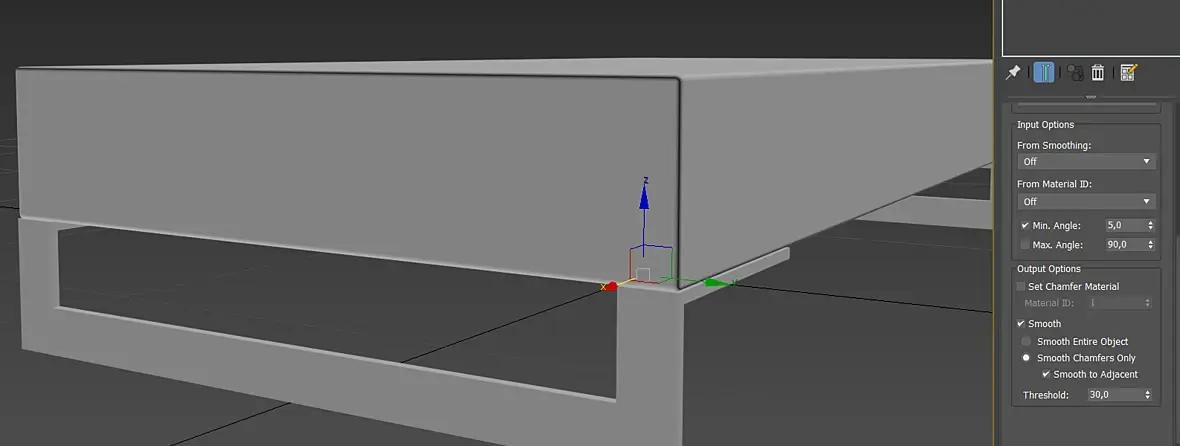Open the From Material ID dropdown
This screenshot has height=446, width=1180.
(x=1086, y=202)
